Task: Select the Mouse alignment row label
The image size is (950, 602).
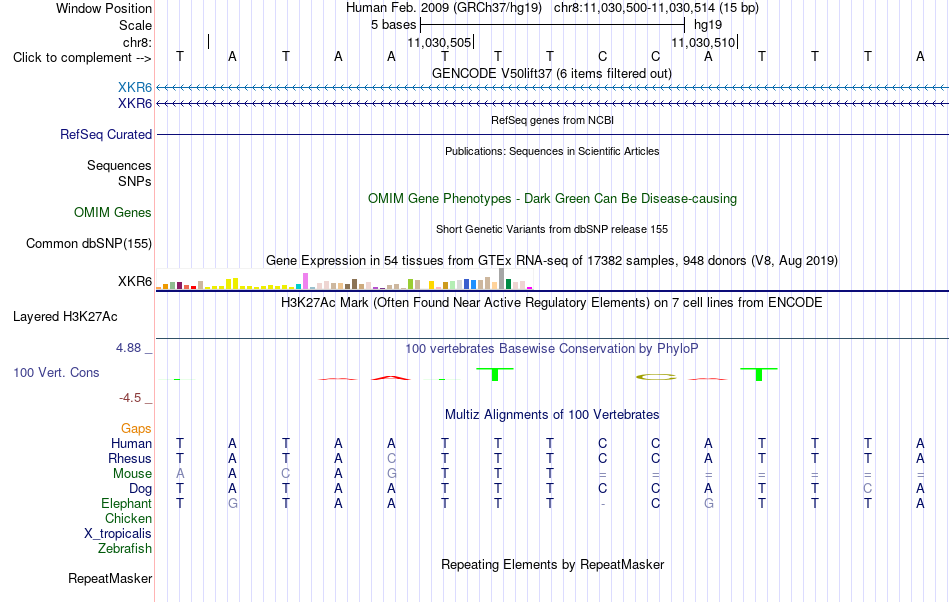Action: (132, 474)
